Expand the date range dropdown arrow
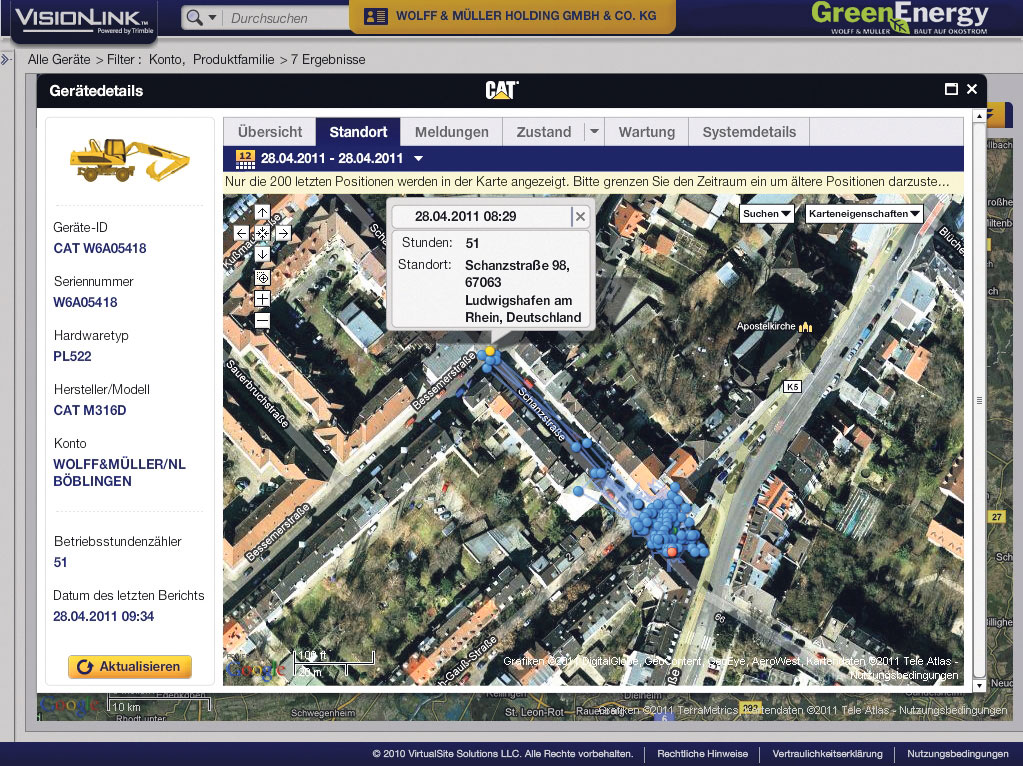Image resolution: width=1023 pixels, height=766 pixels. pos(419,159)
